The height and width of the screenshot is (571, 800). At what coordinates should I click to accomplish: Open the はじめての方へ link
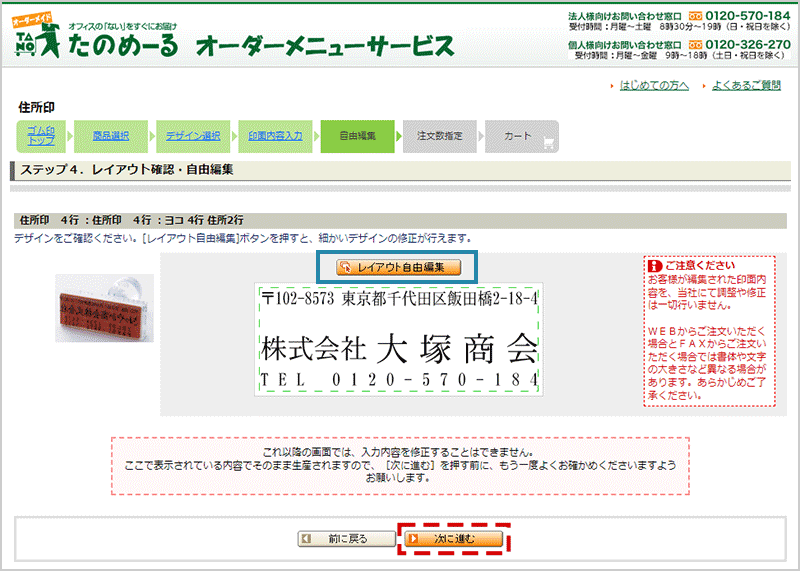[654, 86]
